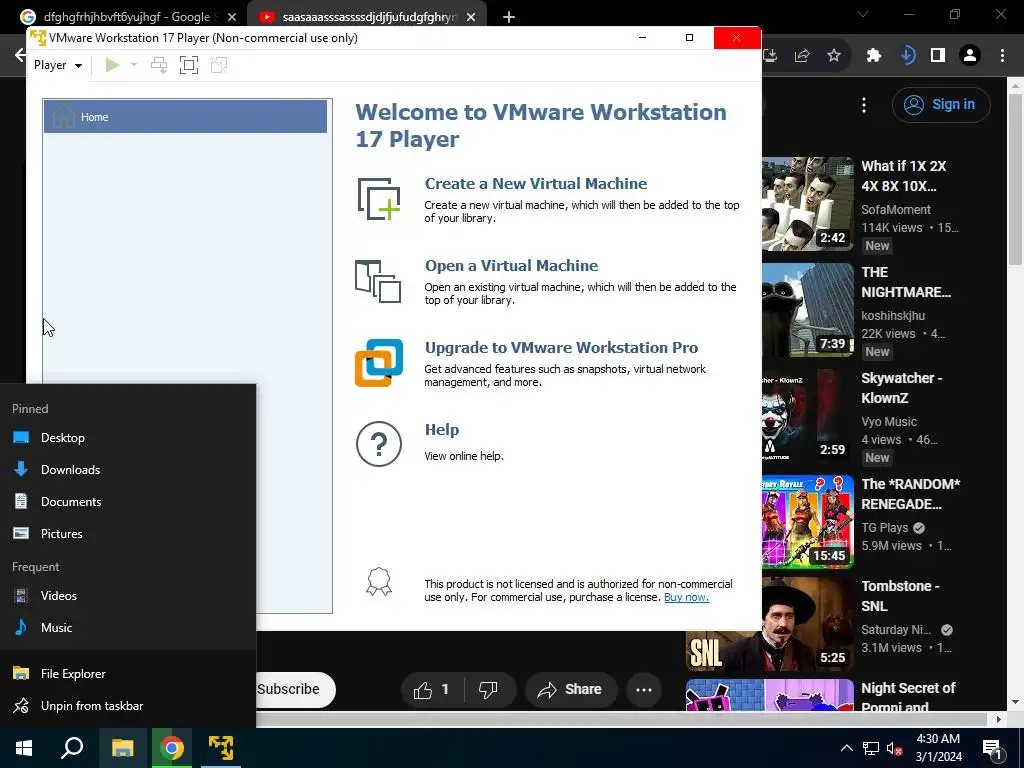1024x768 pixels.
Task: Open more actions ellipsis under video
Action: (644, 689)
